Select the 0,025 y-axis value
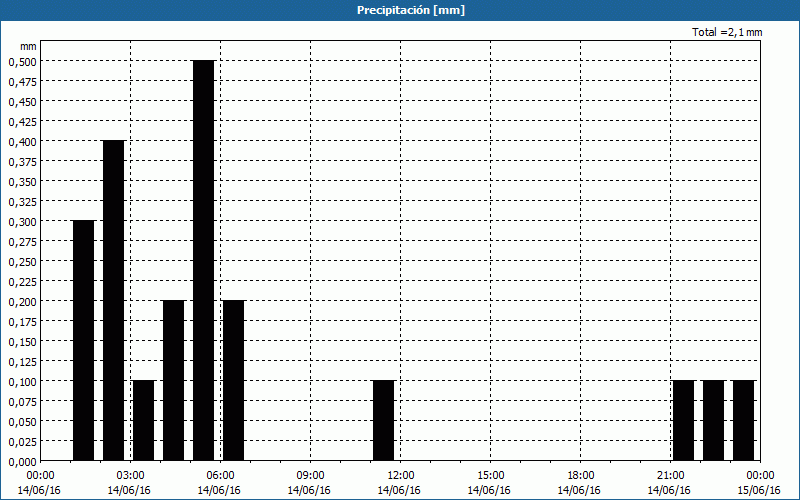This screenshot has height=500, width=800. (22, 442)
